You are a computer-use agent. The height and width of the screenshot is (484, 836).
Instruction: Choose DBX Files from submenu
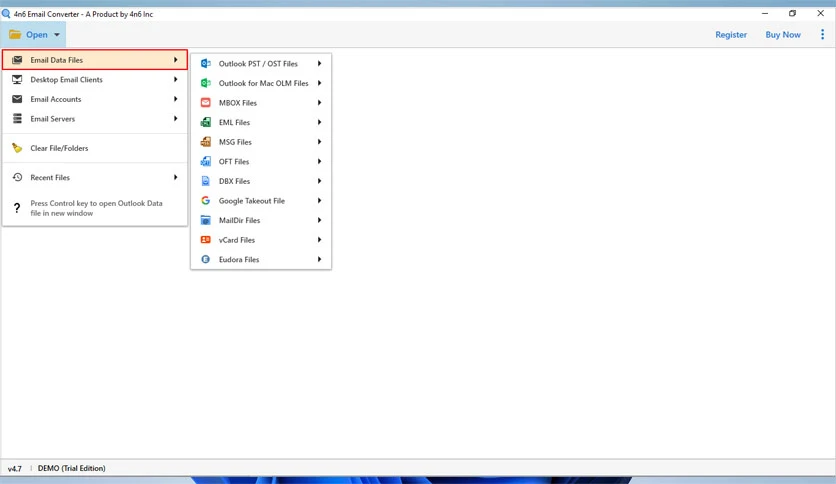261,181
